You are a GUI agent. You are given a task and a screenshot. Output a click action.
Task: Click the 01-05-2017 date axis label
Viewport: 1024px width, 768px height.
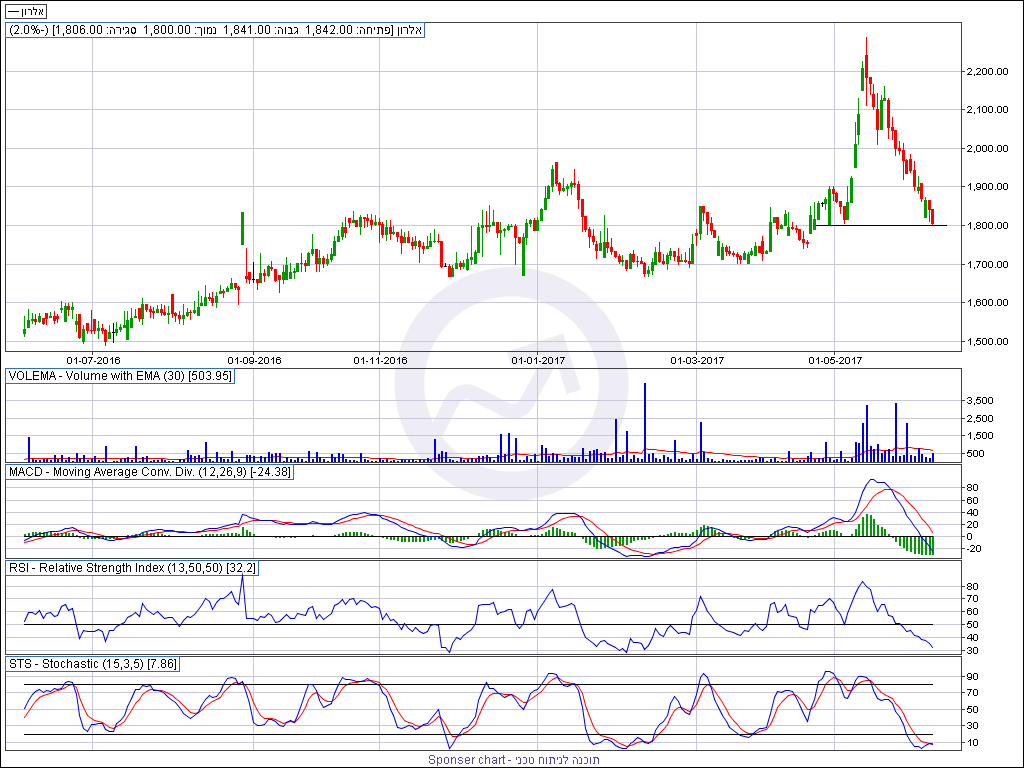point(834,359)
